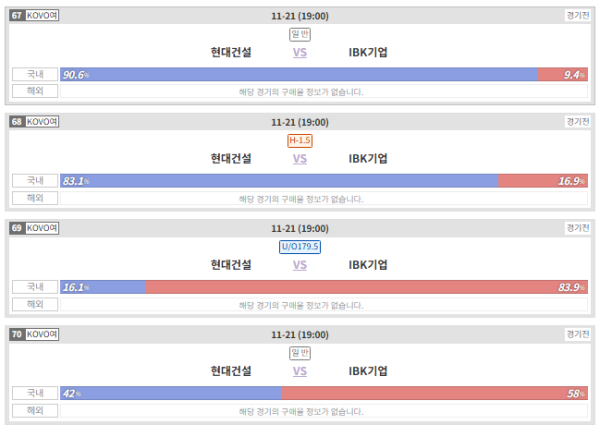The height and width of the screenshot is (437, 600).
Task: Open the VS link in match 70
Action: [x=300, y=371]
